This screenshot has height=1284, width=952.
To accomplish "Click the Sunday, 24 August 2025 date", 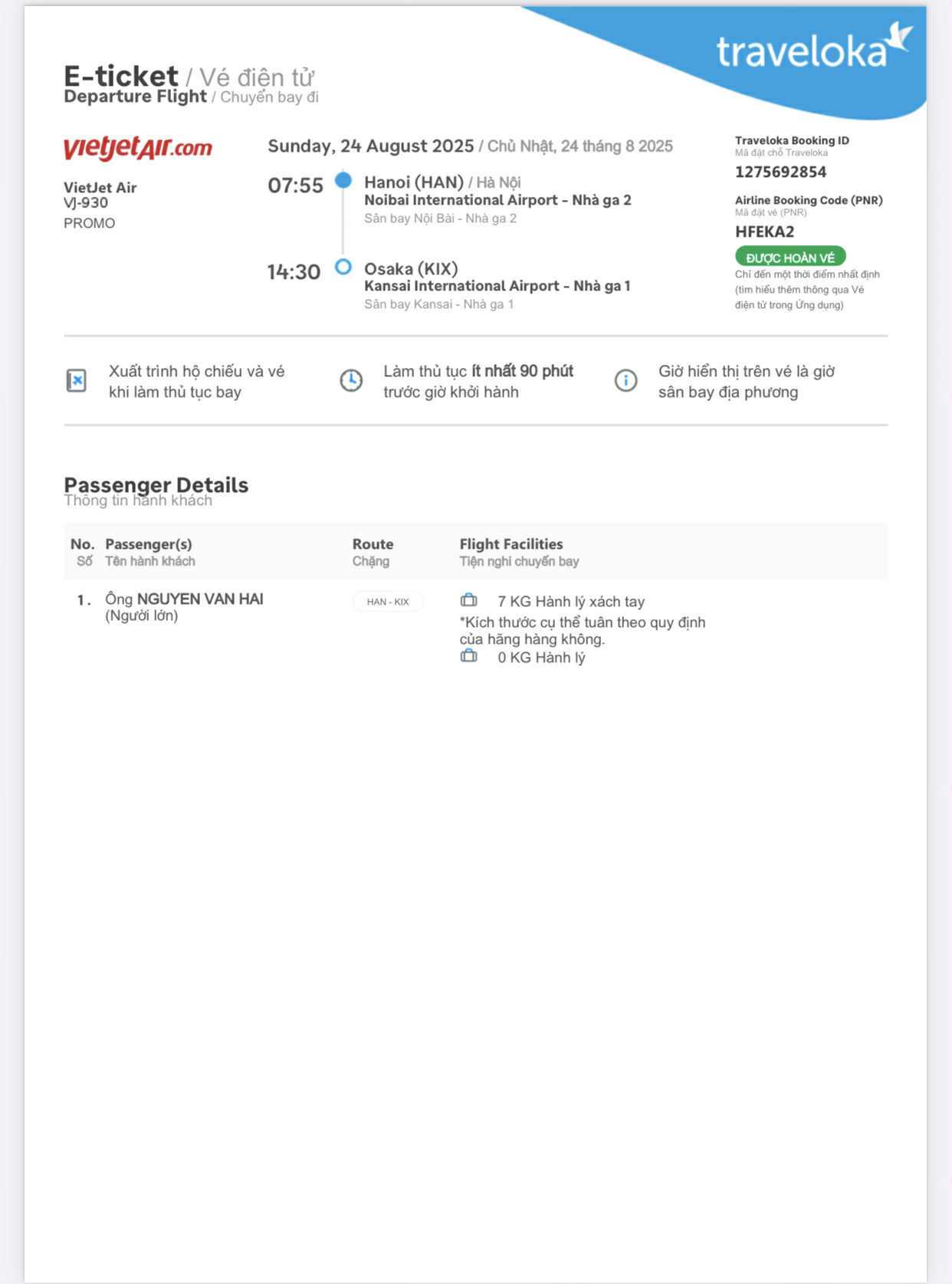I will click(370, 146).
